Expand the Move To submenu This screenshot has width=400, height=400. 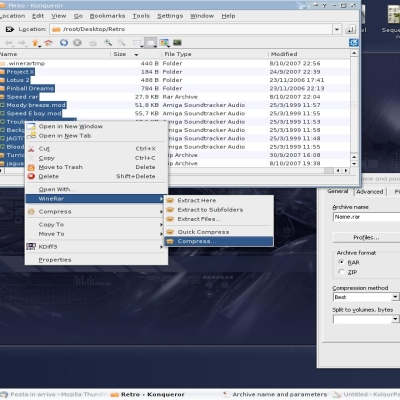coord(96,234)
